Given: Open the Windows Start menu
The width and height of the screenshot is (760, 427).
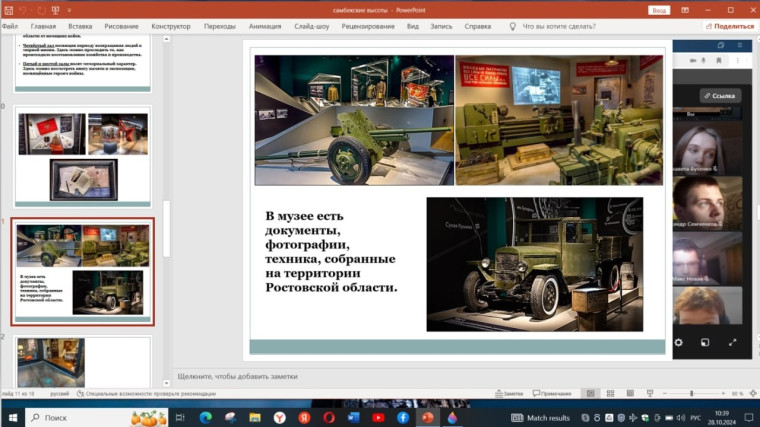Looking at the screenshot, I should pos(13,417).
